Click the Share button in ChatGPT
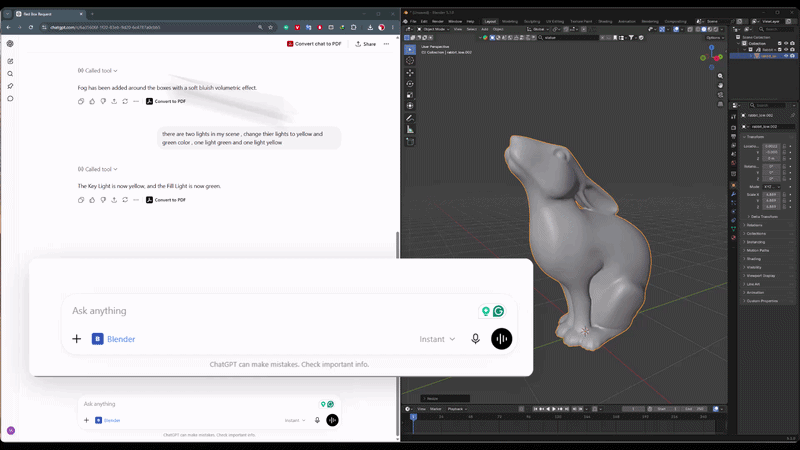The image size is (800, 450). coord(365,44)
